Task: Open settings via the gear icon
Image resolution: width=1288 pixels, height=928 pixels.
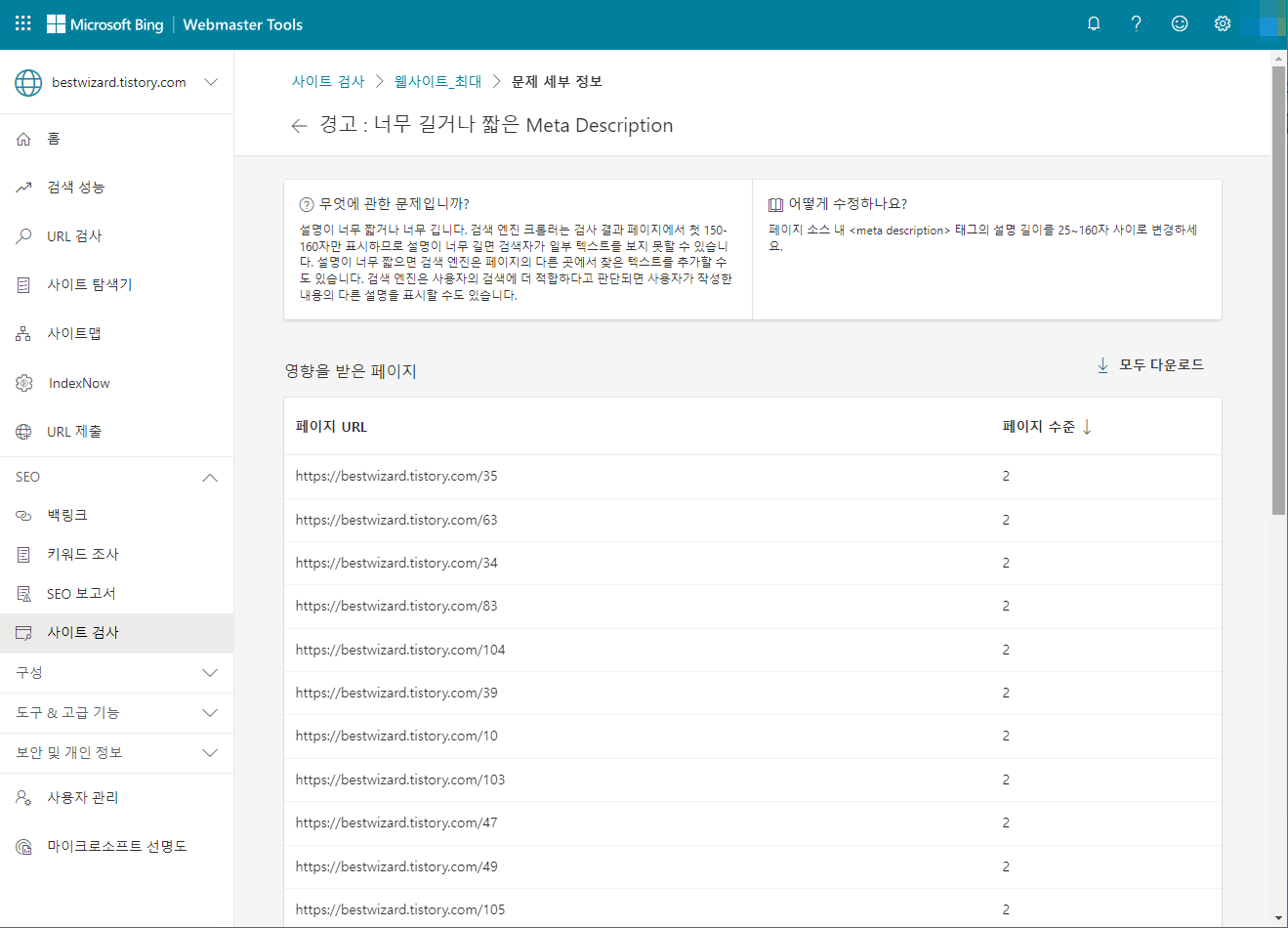Action: (1222, 22)
